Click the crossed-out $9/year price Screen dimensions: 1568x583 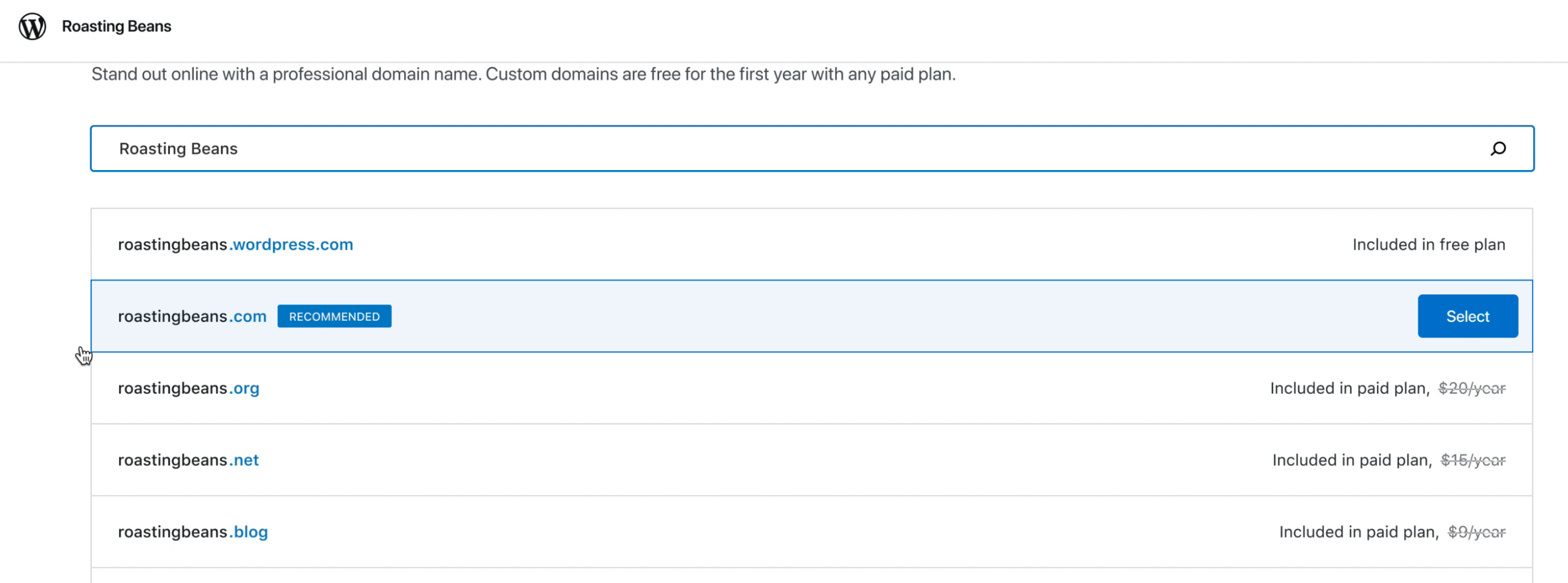point(1476,531)
